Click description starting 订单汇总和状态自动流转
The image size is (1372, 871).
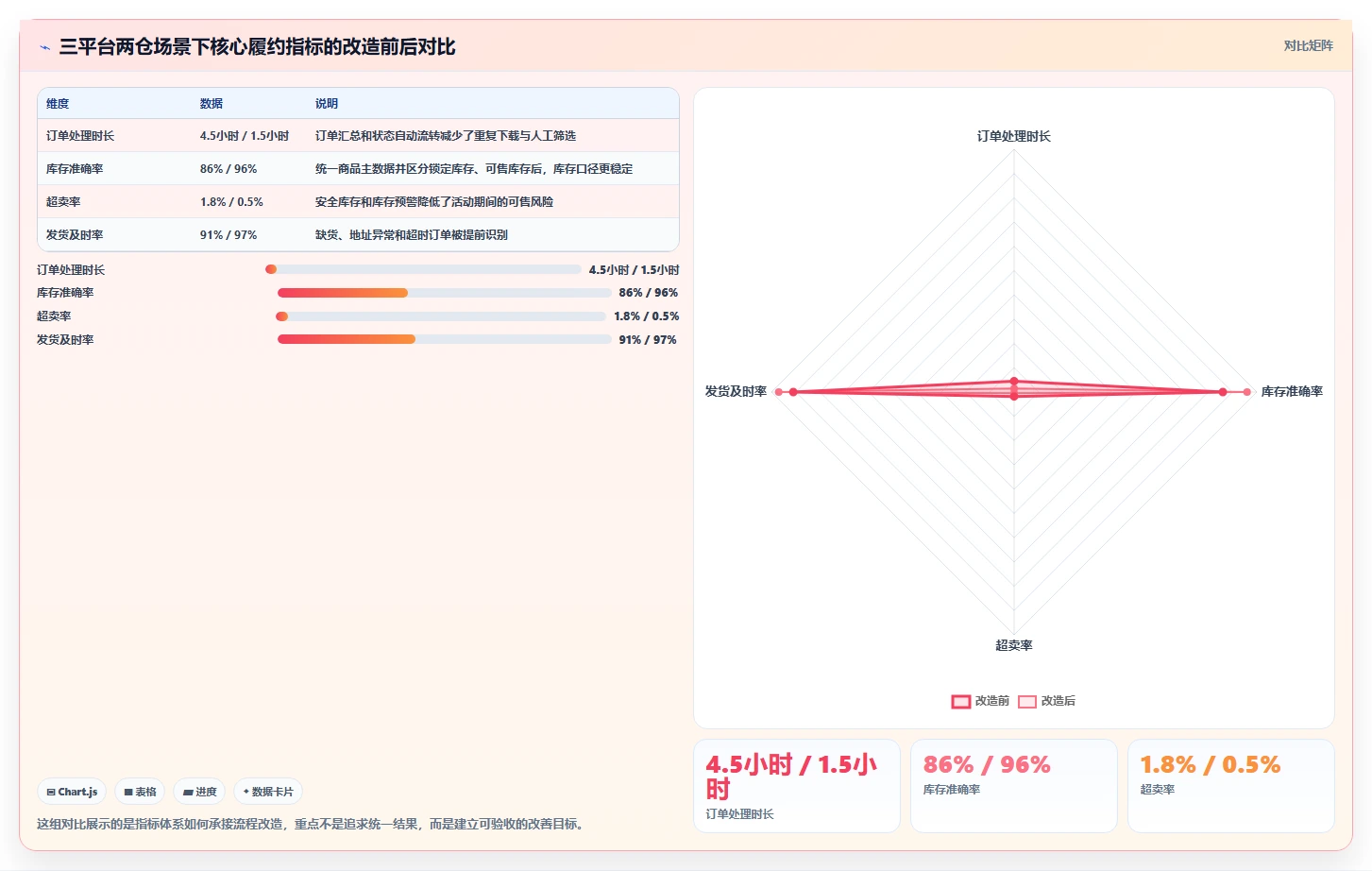point(446,136)
